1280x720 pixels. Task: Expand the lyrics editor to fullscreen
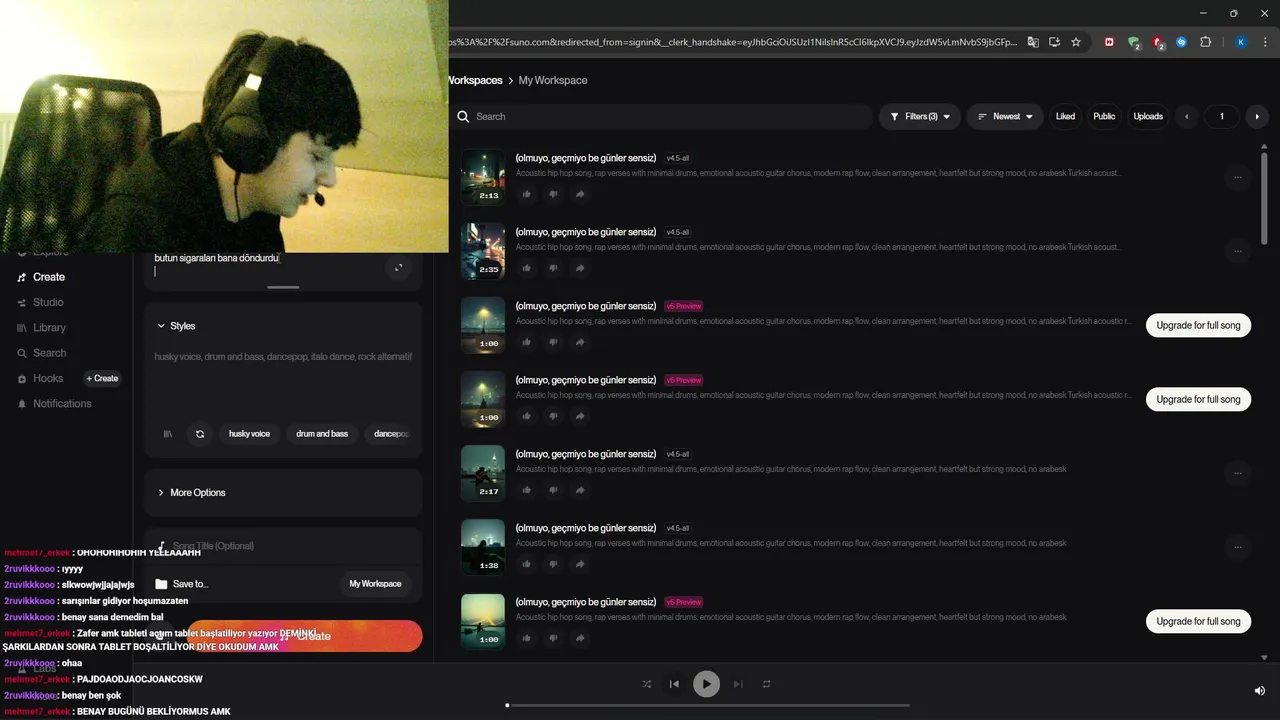(398, 267)
